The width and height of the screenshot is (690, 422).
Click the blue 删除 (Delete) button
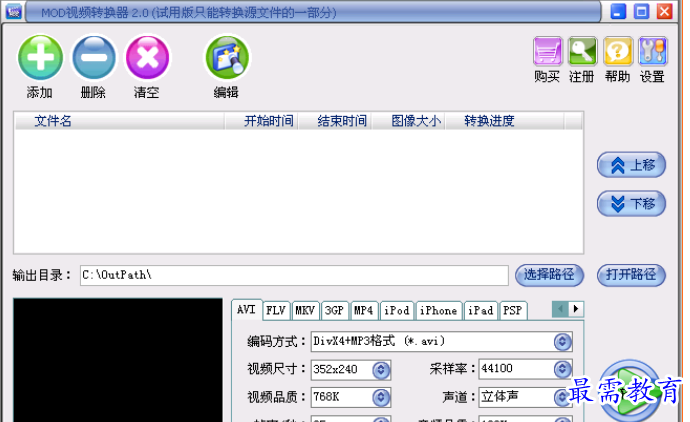94,58
